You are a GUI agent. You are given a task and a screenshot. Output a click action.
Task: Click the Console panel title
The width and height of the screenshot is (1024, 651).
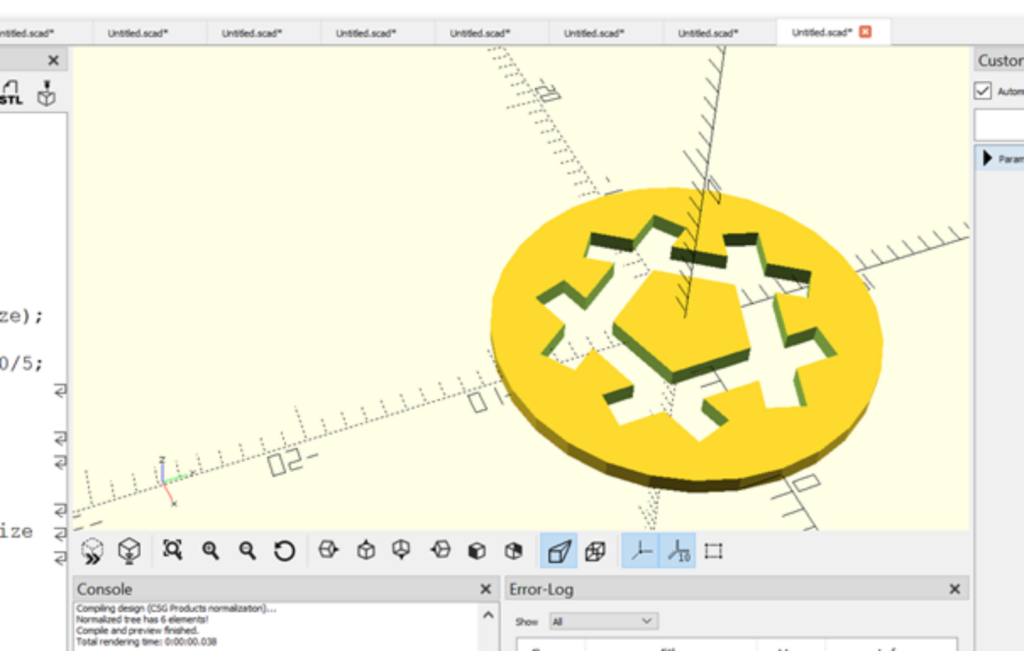click(104, 589)
